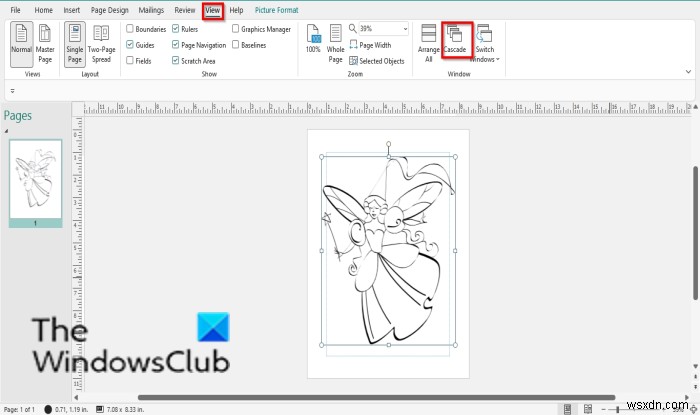The width and height of the screenshot is (700, 415).
Task: Collapse the ribbon with the chevron
Action: point(688,71)
